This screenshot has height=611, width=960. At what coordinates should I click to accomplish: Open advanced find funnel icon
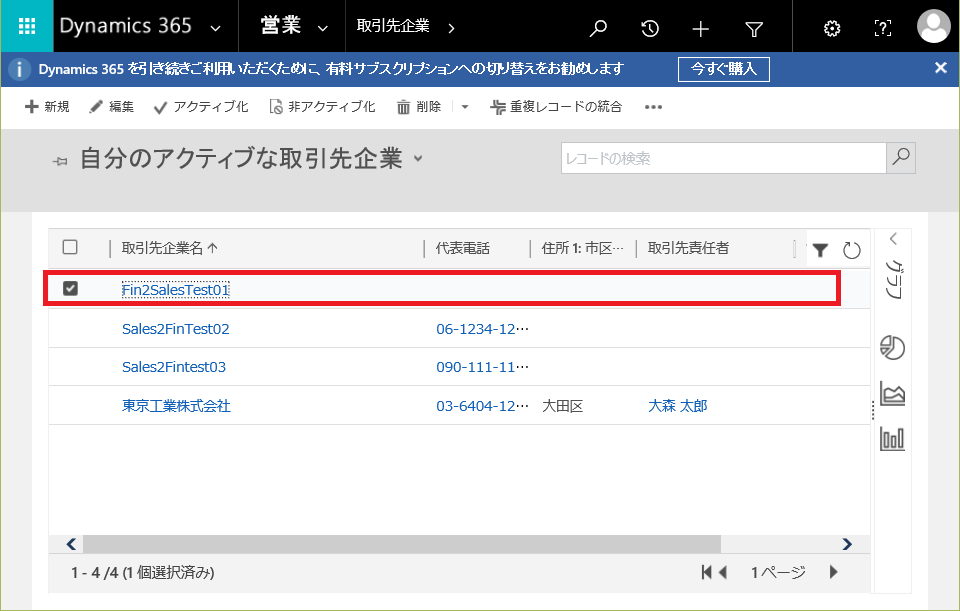tap(754, 29)
